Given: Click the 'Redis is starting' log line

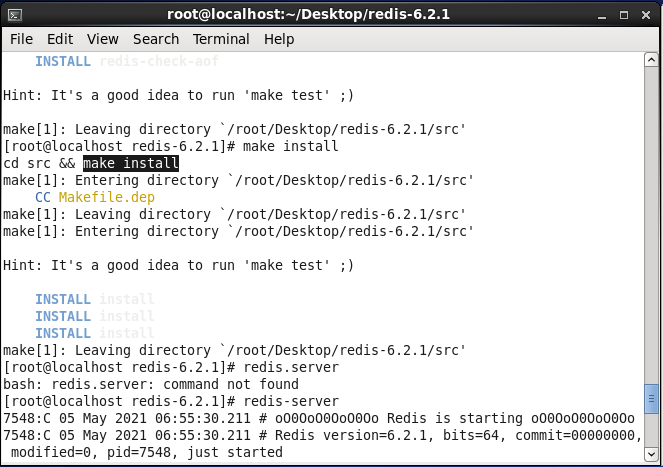Looking at the screenshot, I should click(x=319, y=418).
